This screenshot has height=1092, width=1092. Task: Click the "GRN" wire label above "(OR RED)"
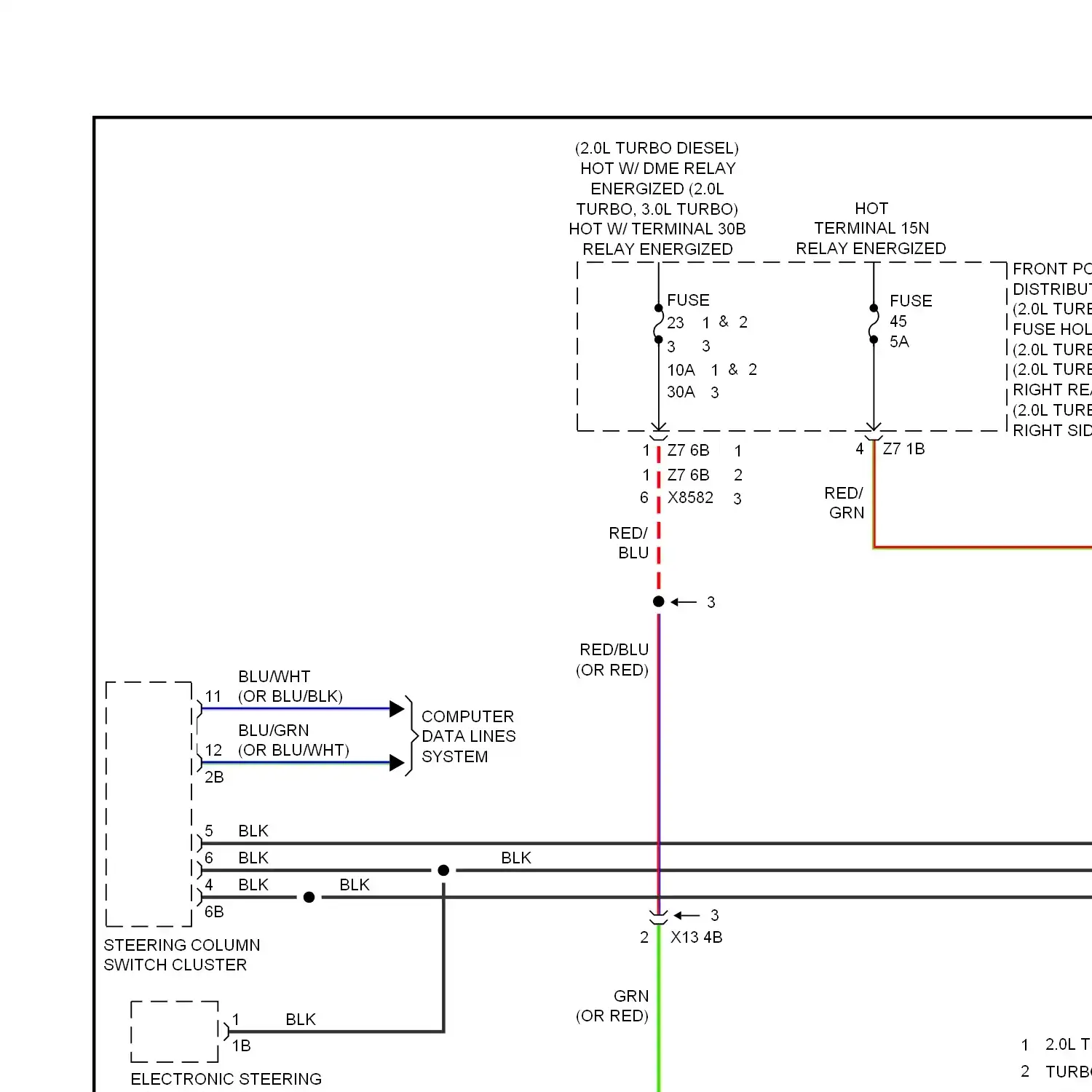click(x=631, y=996)
